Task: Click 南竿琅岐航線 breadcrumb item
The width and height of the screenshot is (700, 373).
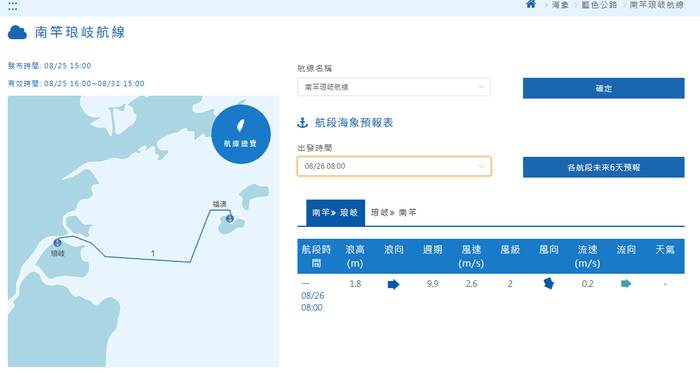Action: click(656, 5)
